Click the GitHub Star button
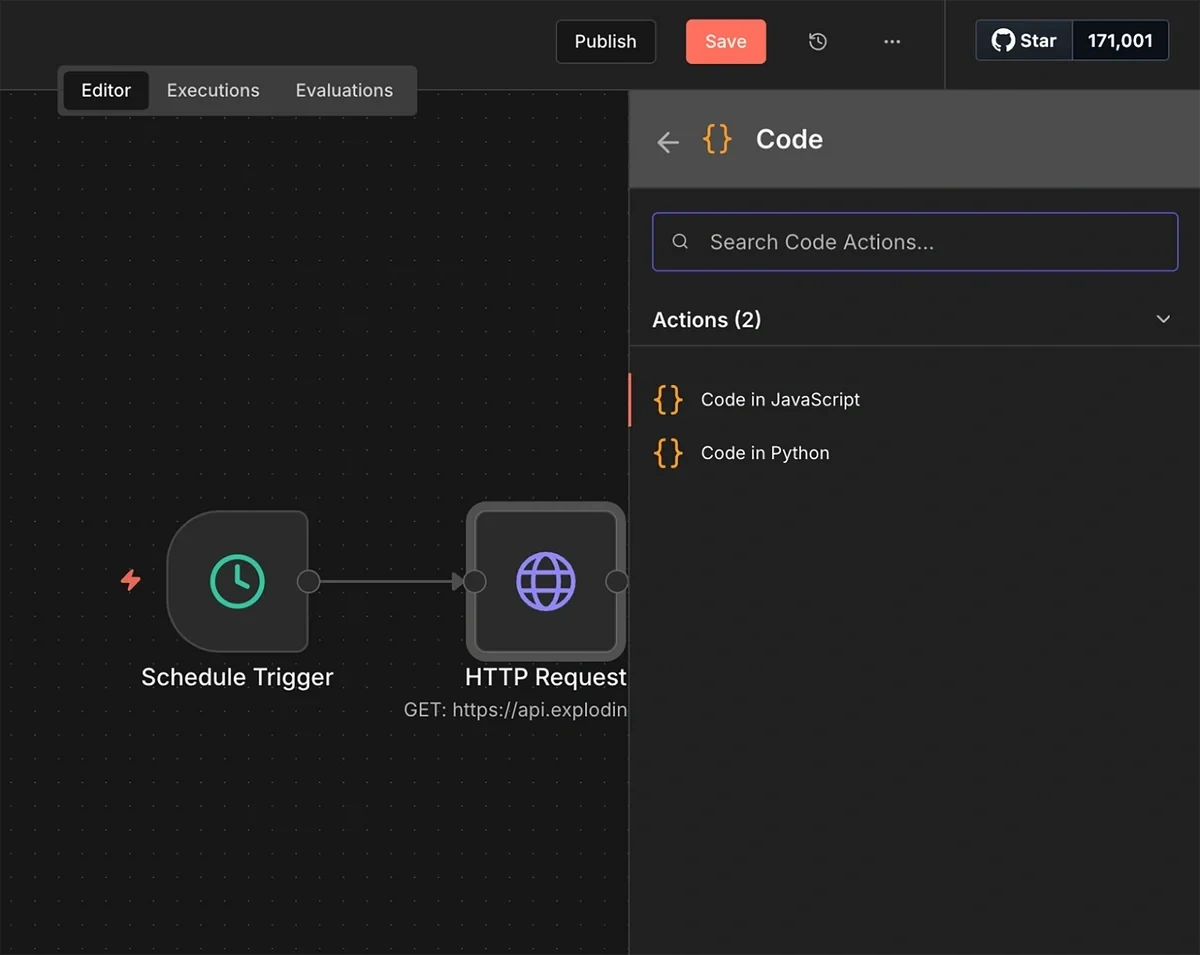Image resolution: width=1200 pixels, height=955 pixels. [1024, 41]
